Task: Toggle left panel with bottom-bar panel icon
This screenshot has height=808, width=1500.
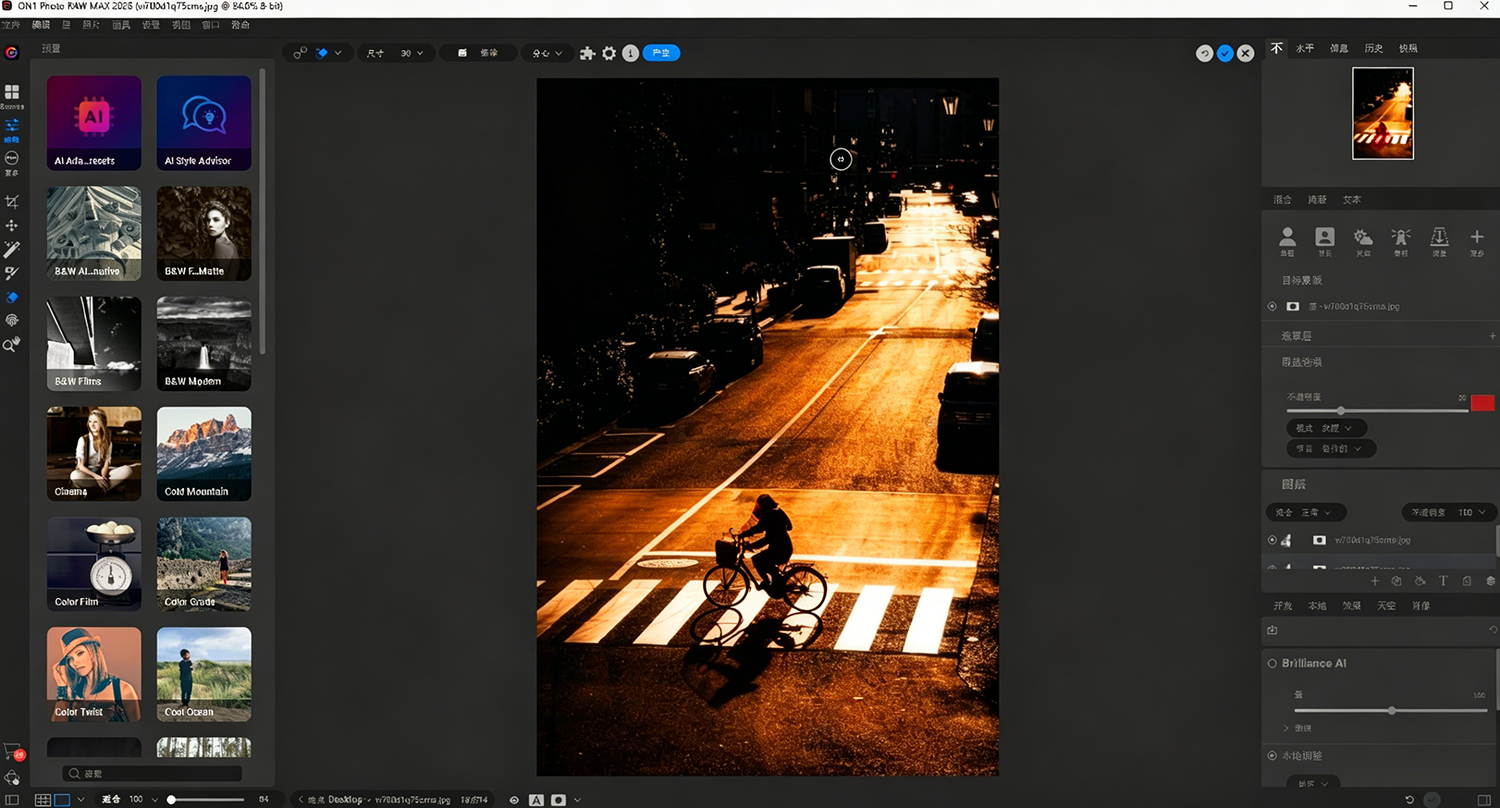Action: click(x=12, y=800)
